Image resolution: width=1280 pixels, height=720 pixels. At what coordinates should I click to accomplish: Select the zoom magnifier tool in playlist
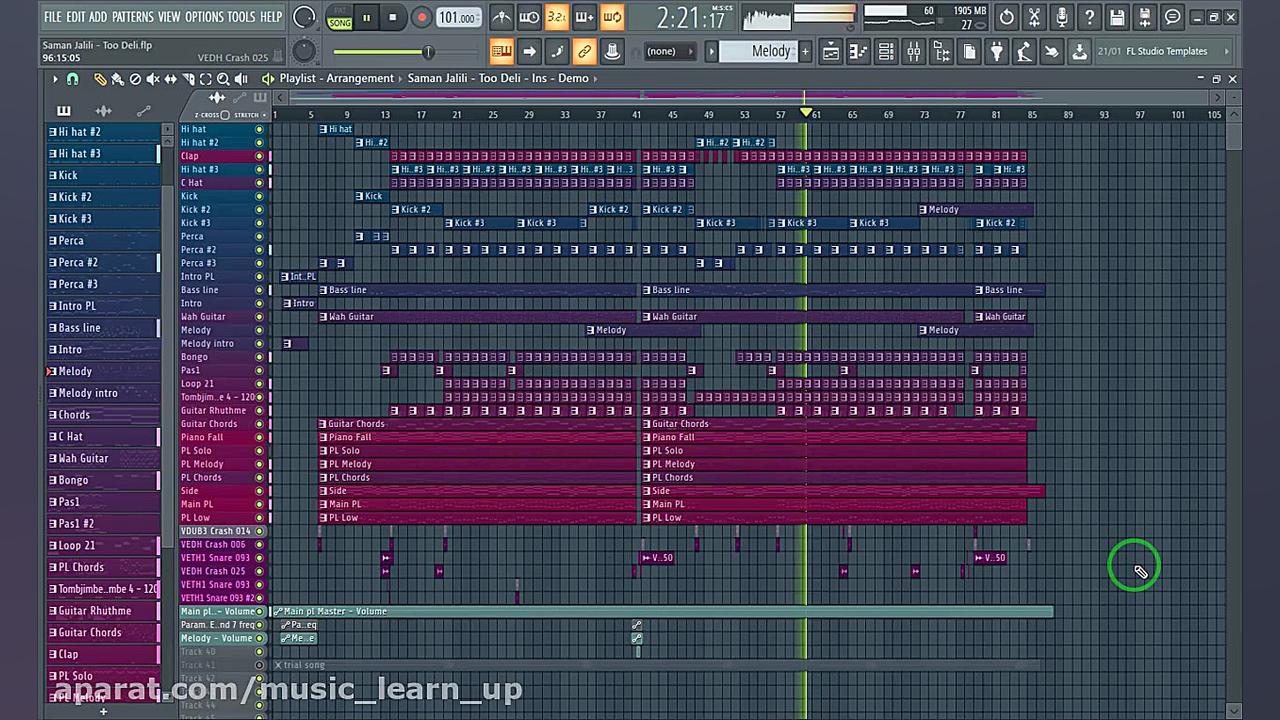pos(223,78)
